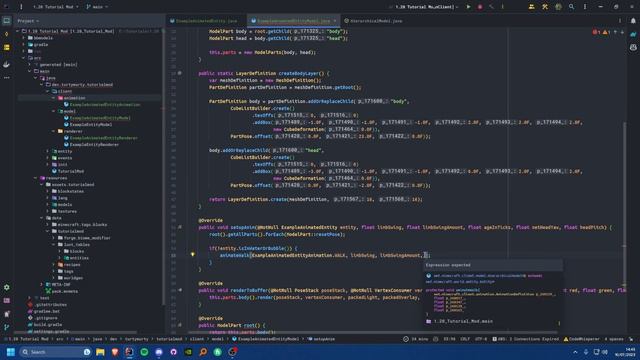Expand the entity package in project tree
This screenshot has width=640, height=360.
coord(48,151)
